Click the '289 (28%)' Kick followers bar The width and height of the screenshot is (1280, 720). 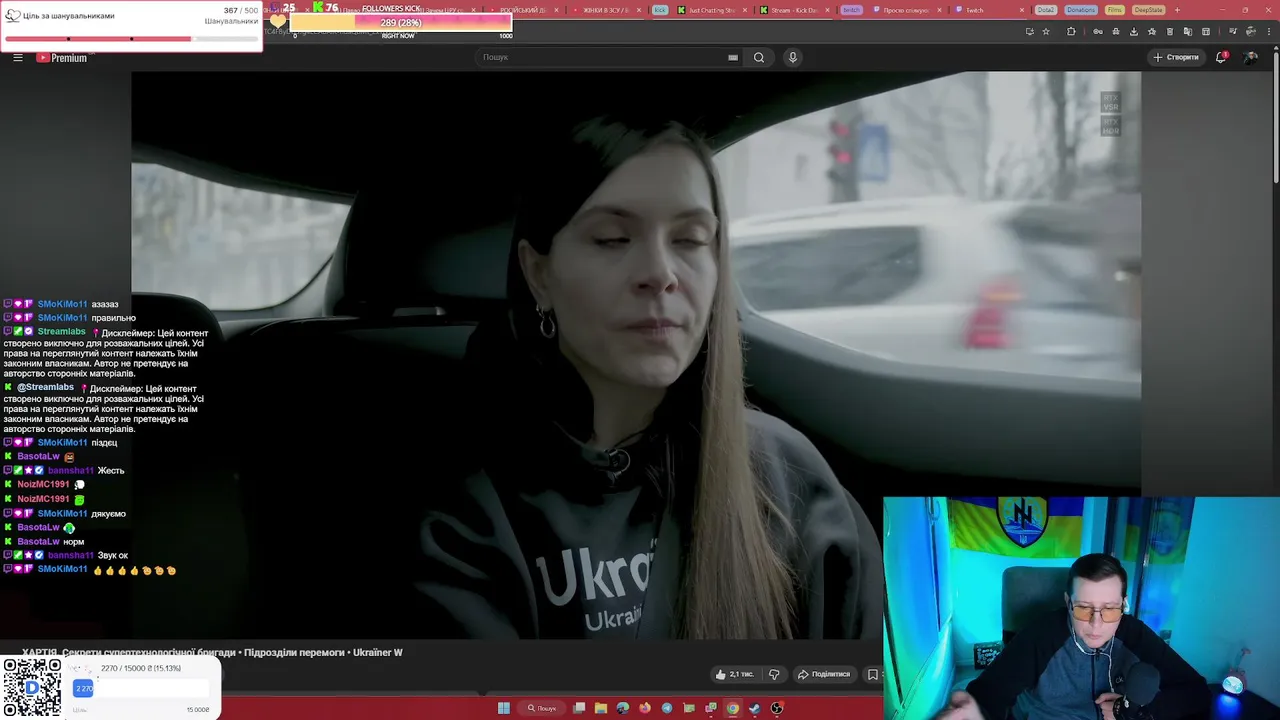tap(400, 22)
